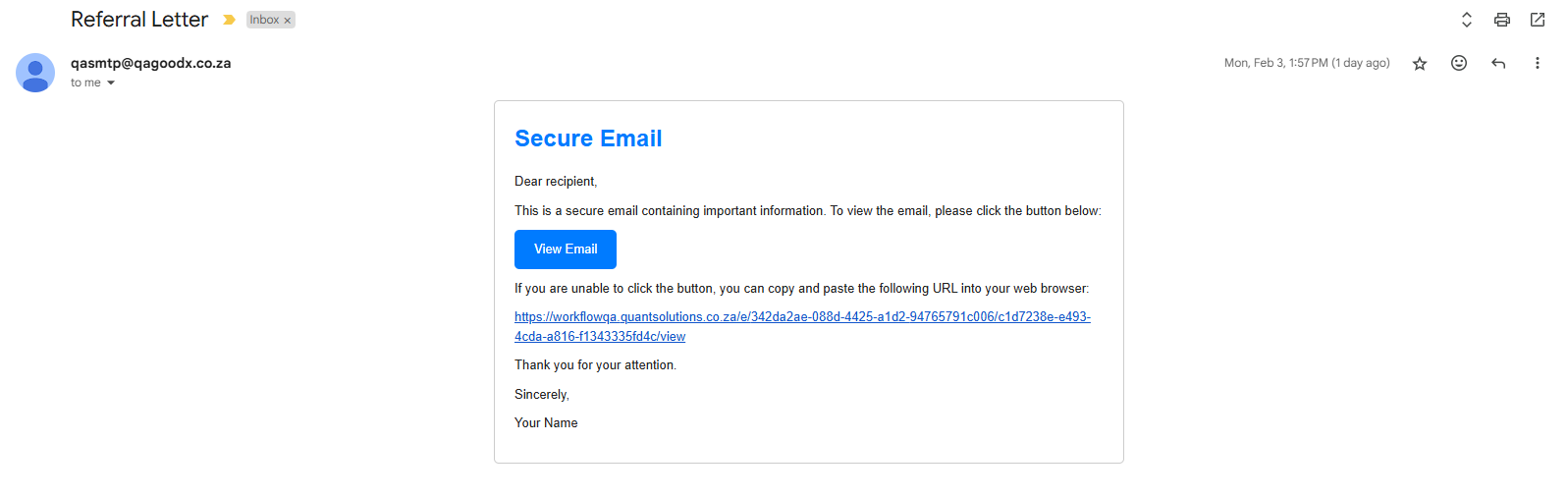
Task: Click sender name qasmtp@qagoodx.co.za
Action: (x=150, y=63)
